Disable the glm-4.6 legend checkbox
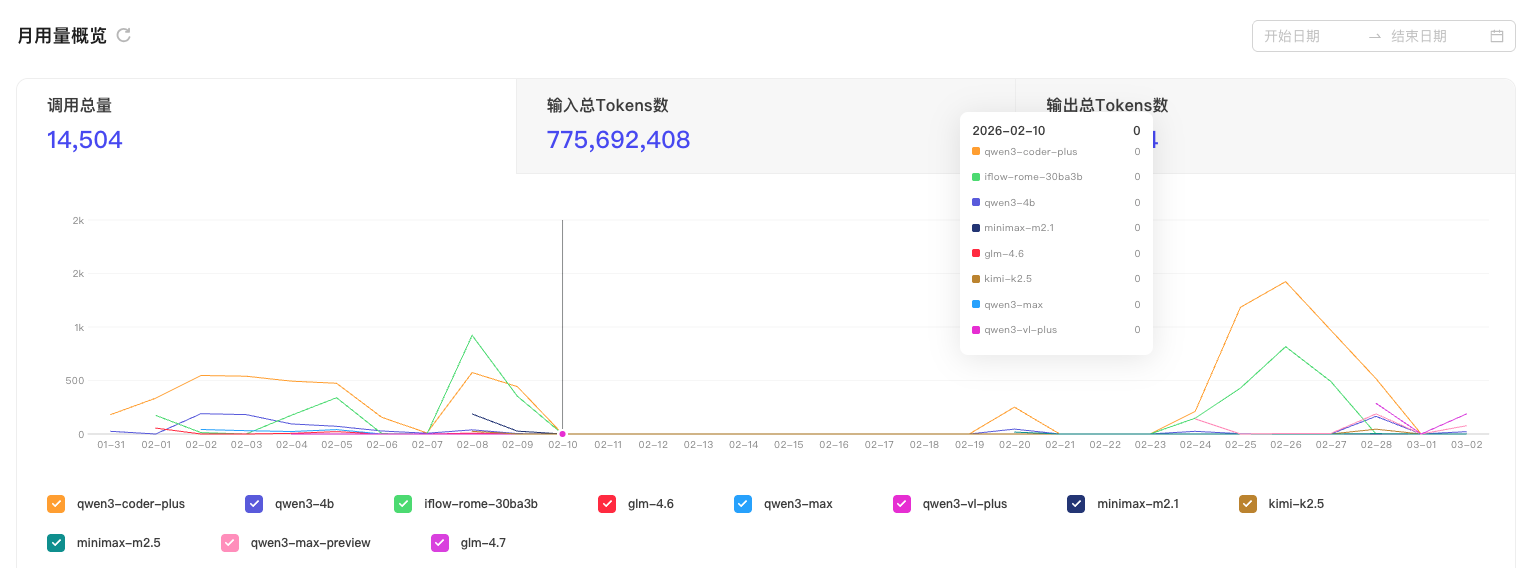1532x568 pixels. pos(606,504)
